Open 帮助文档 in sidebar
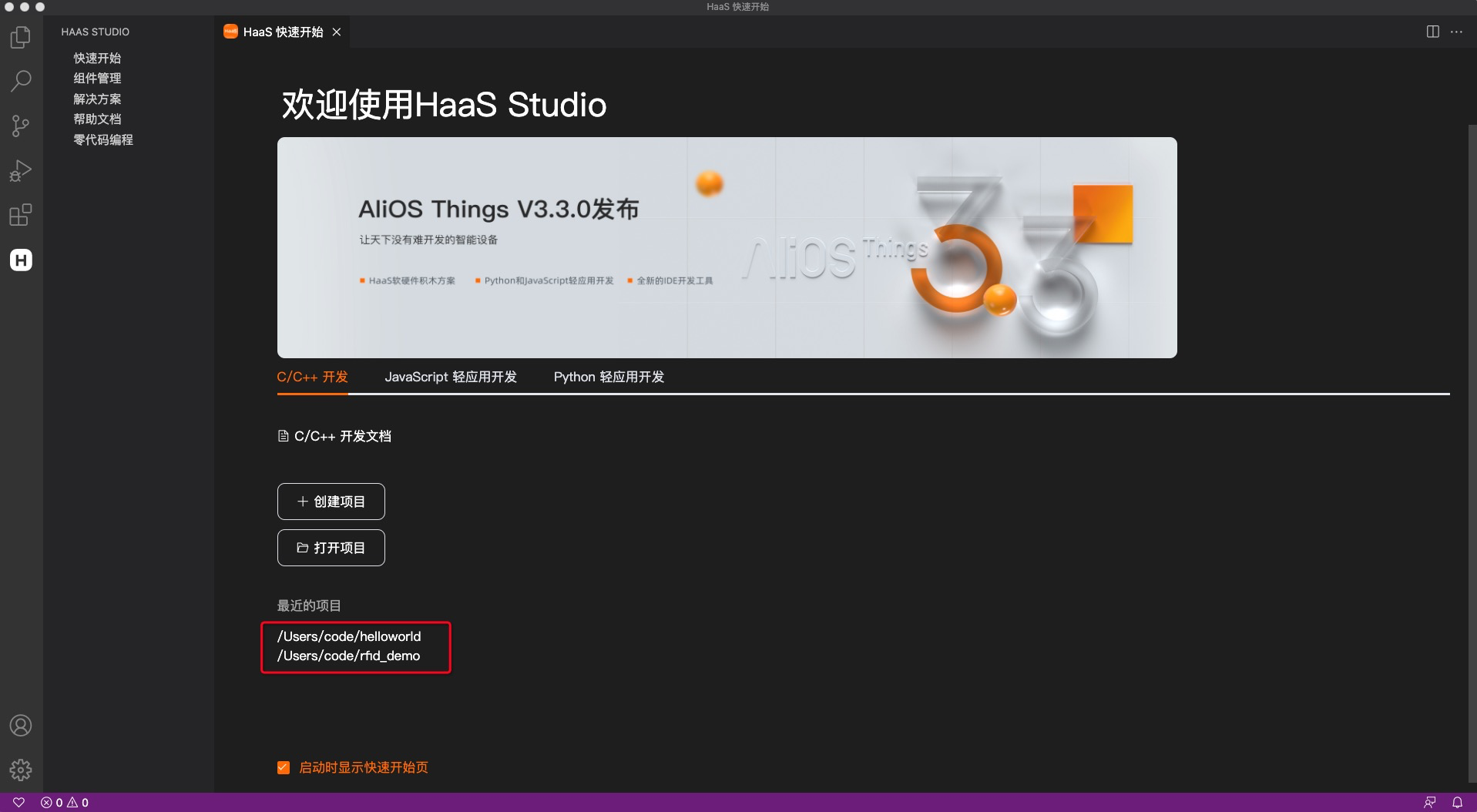Screen dimensions: 1477x812 click(x=97, y=119)
